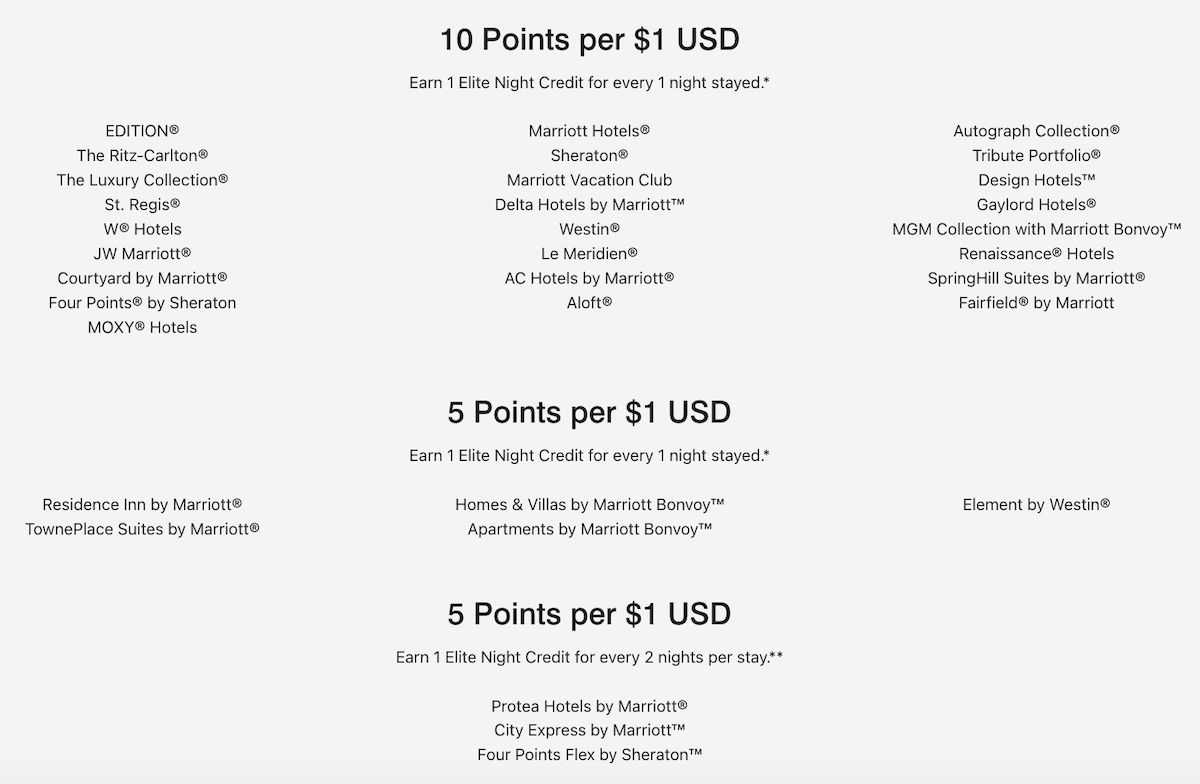1200x784 pixels.
Task: Select Four Points Flex by Sheraton
Action: pos(589,755)
